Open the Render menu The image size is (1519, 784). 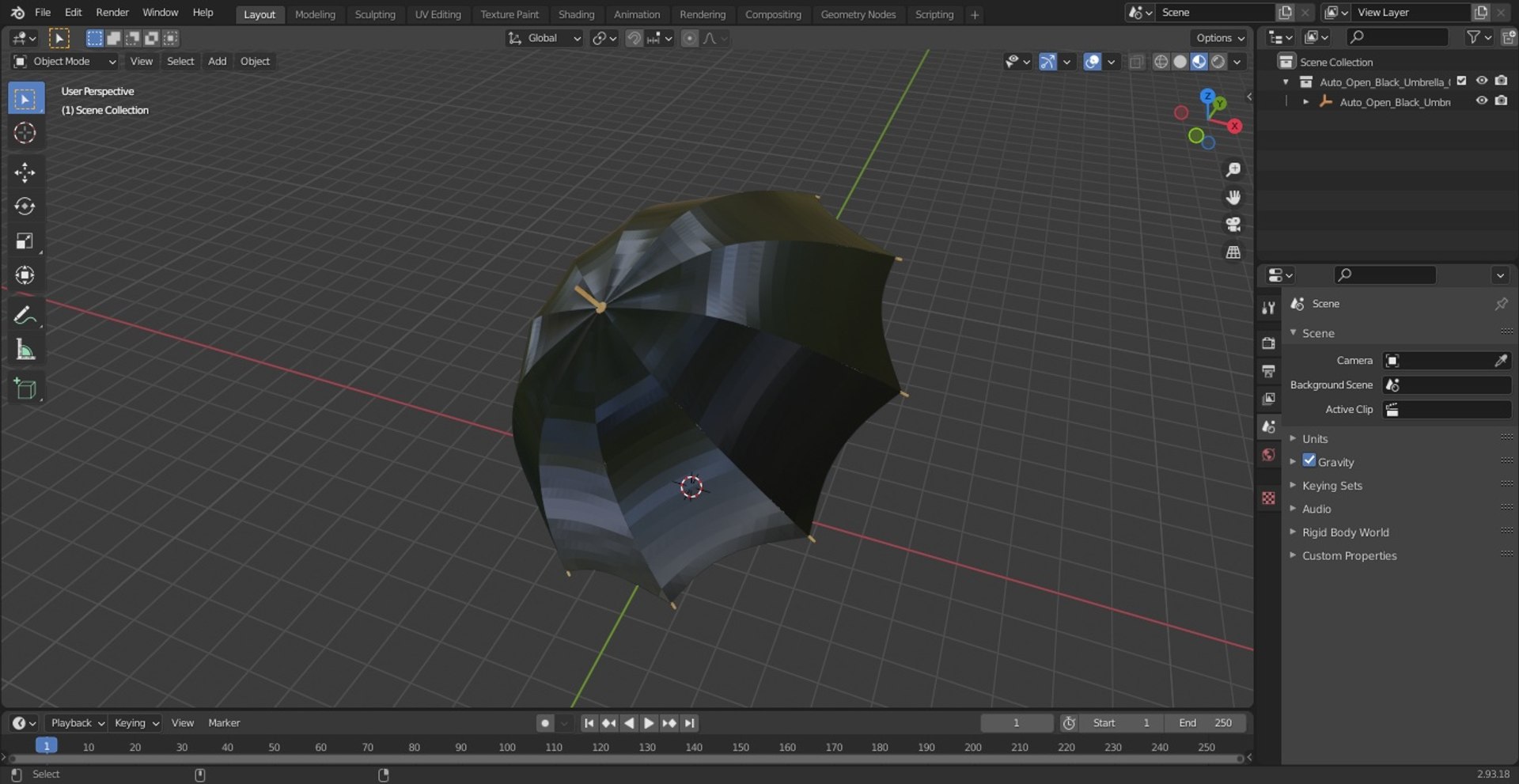click(112, 13)
